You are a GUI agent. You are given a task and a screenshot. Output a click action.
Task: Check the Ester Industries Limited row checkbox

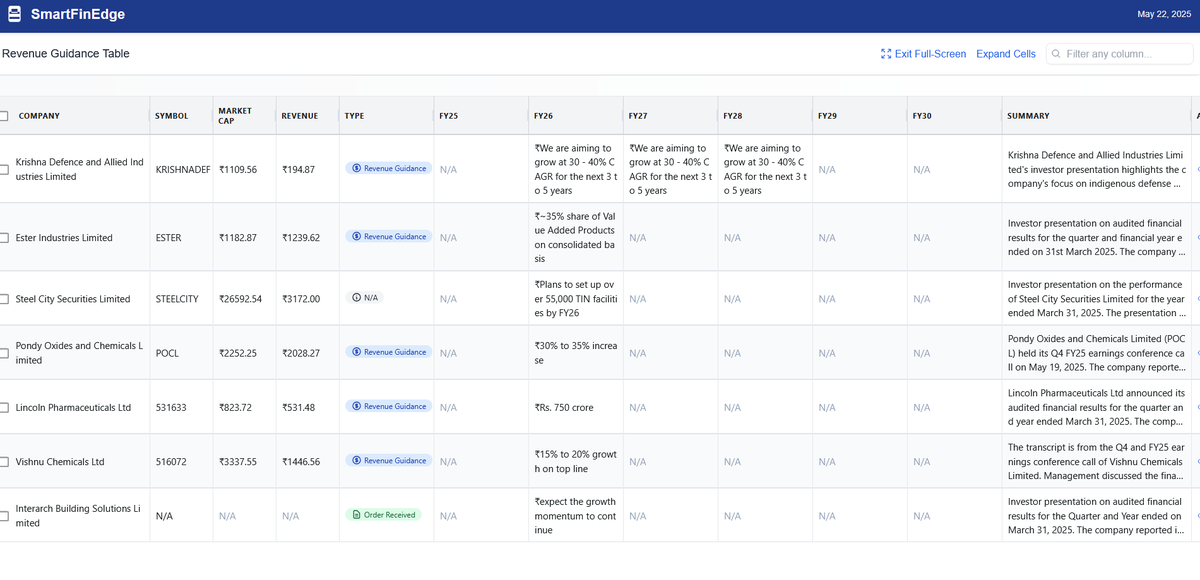click(x=3, y=238)
